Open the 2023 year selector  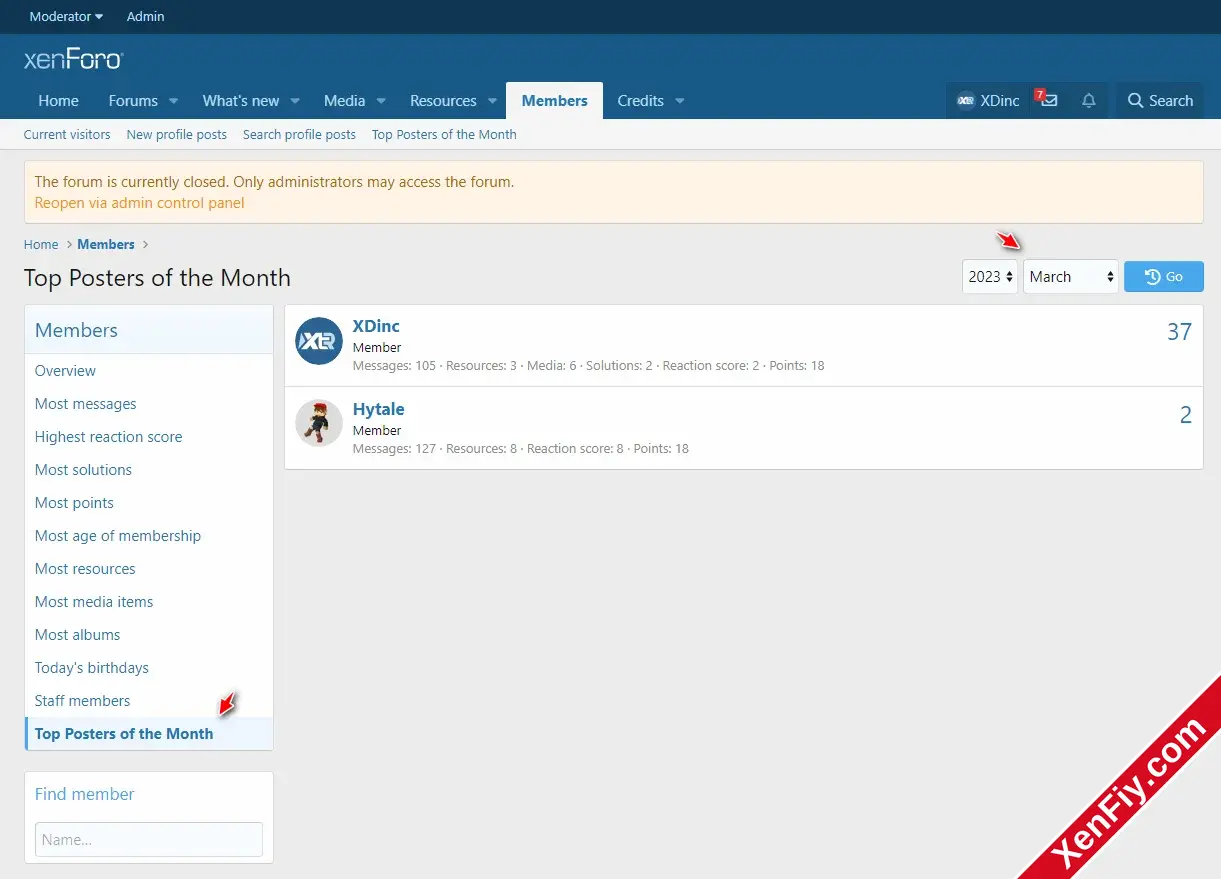[x=991, y=276]
